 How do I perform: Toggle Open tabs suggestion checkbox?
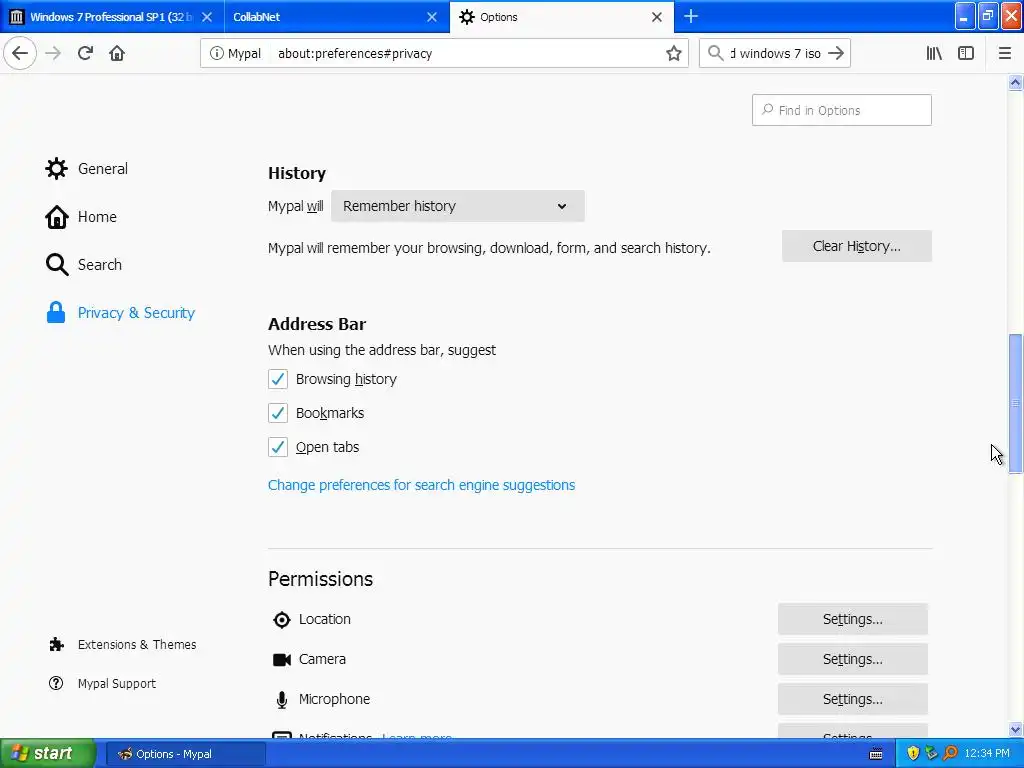278,447
